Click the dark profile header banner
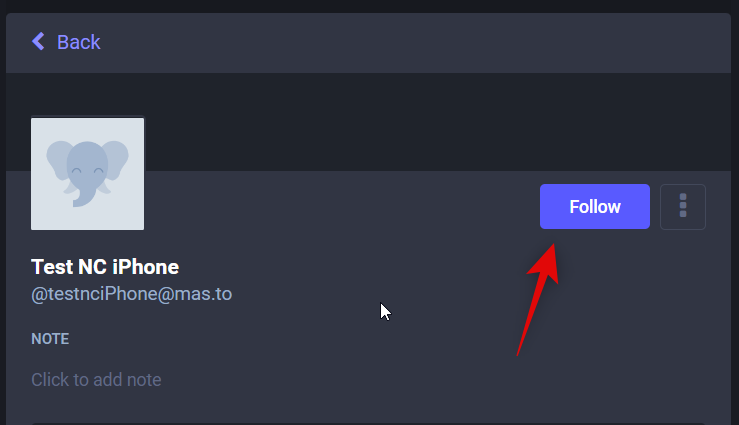Viewport: 739px width, 425px height. (x=440, y=120)
